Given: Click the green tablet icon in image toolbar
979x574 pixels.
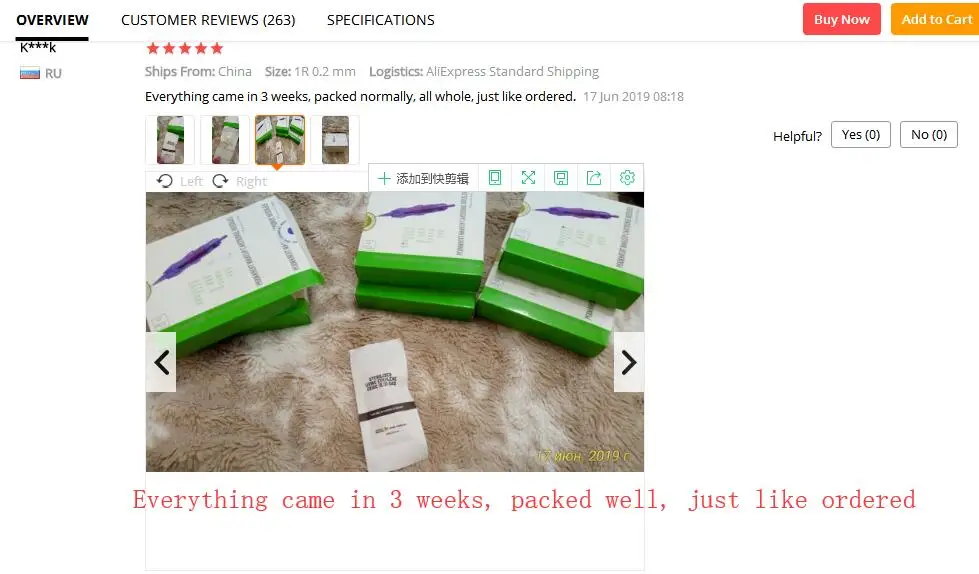Looking at the screenshot, I should [494, 178].
